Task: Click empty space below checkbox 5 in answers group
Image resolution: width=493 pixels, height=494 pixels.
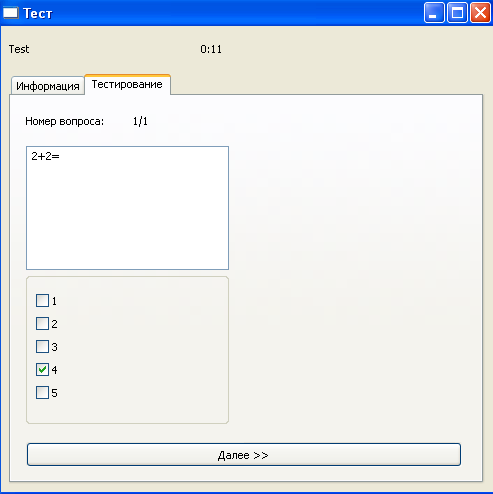Action: pos(127,412)
